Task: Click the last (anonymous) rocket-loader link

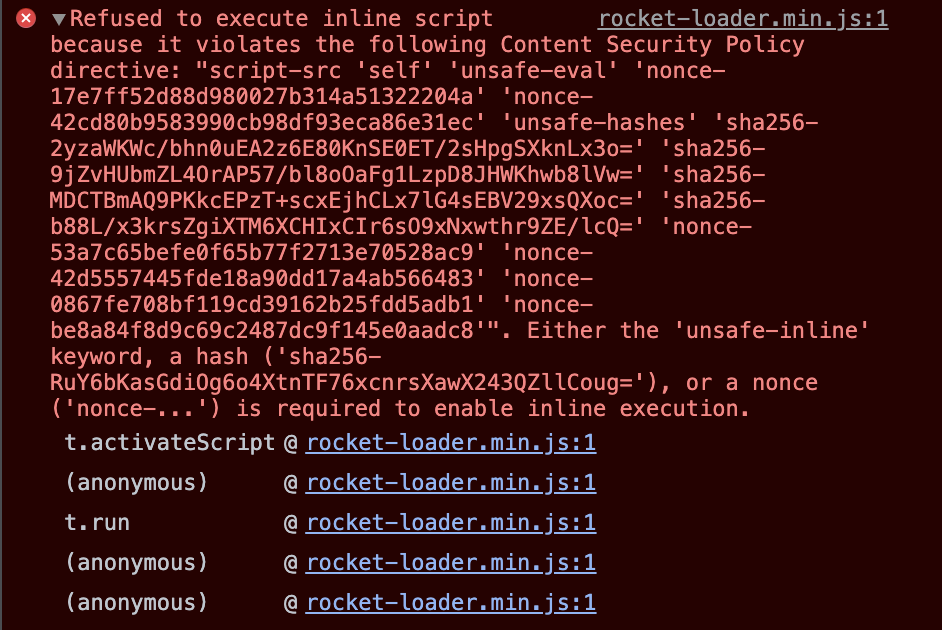Action: point(452,602)
